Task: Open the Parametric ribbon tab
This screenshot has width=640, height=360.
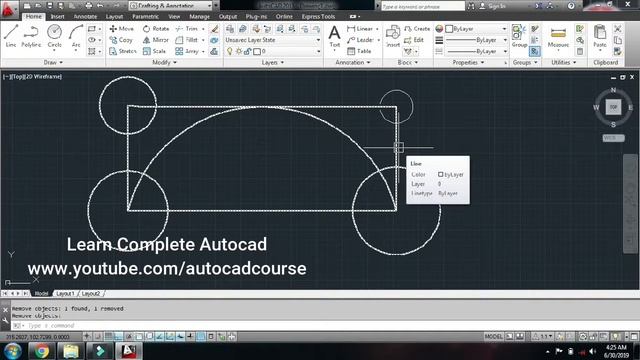Action: click(145, 16)
